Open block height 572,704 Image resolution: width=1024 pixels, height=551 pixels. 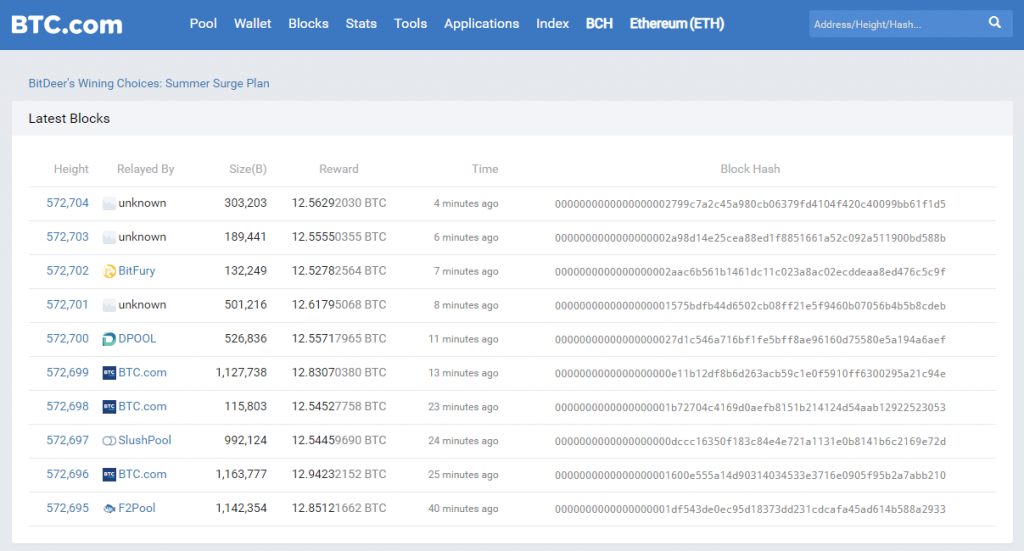(x=67, y=203)
